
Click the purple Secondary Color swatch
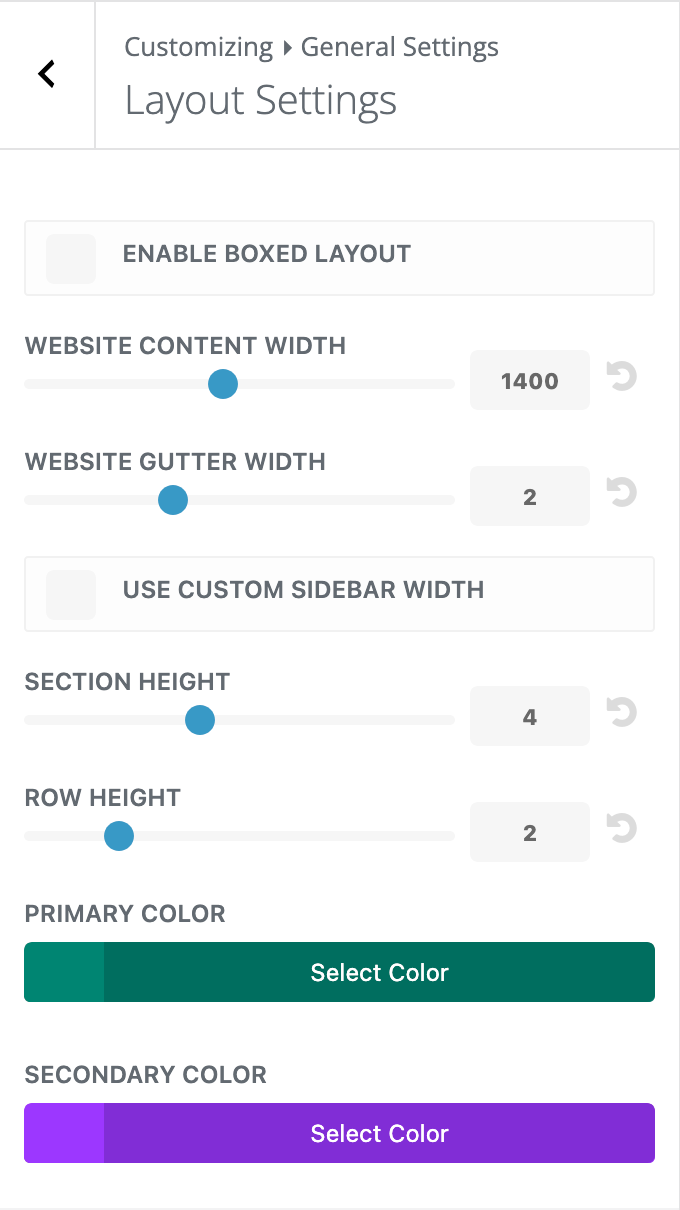[64, 1134]
